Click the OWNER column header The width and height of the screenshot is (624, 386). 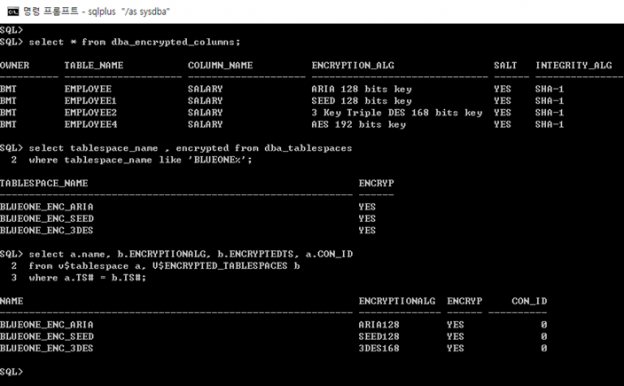(15, 65)
